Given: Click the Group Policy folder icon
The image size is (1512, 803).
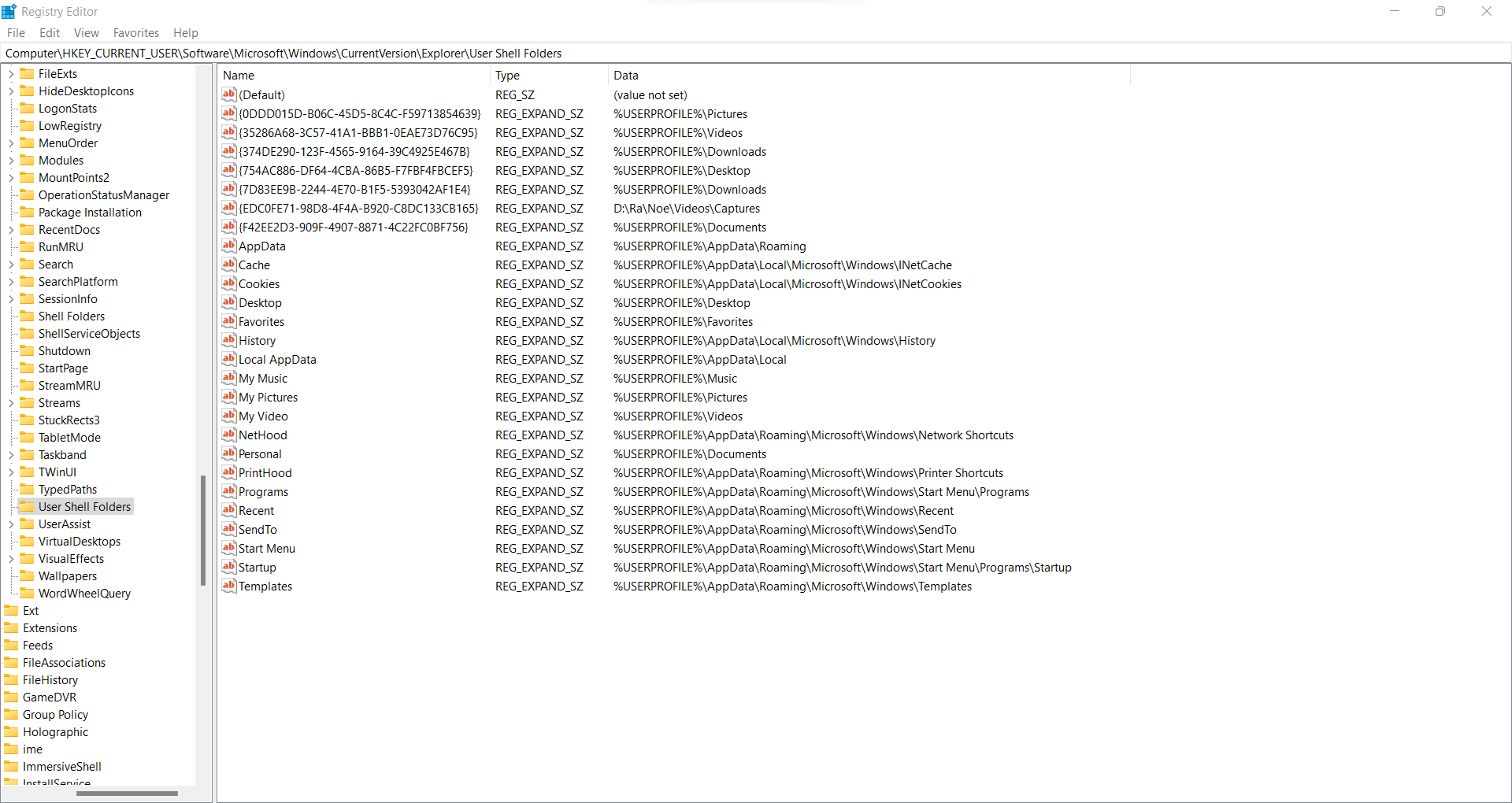Looking at the screenshot, I should [x=11, y=714].
